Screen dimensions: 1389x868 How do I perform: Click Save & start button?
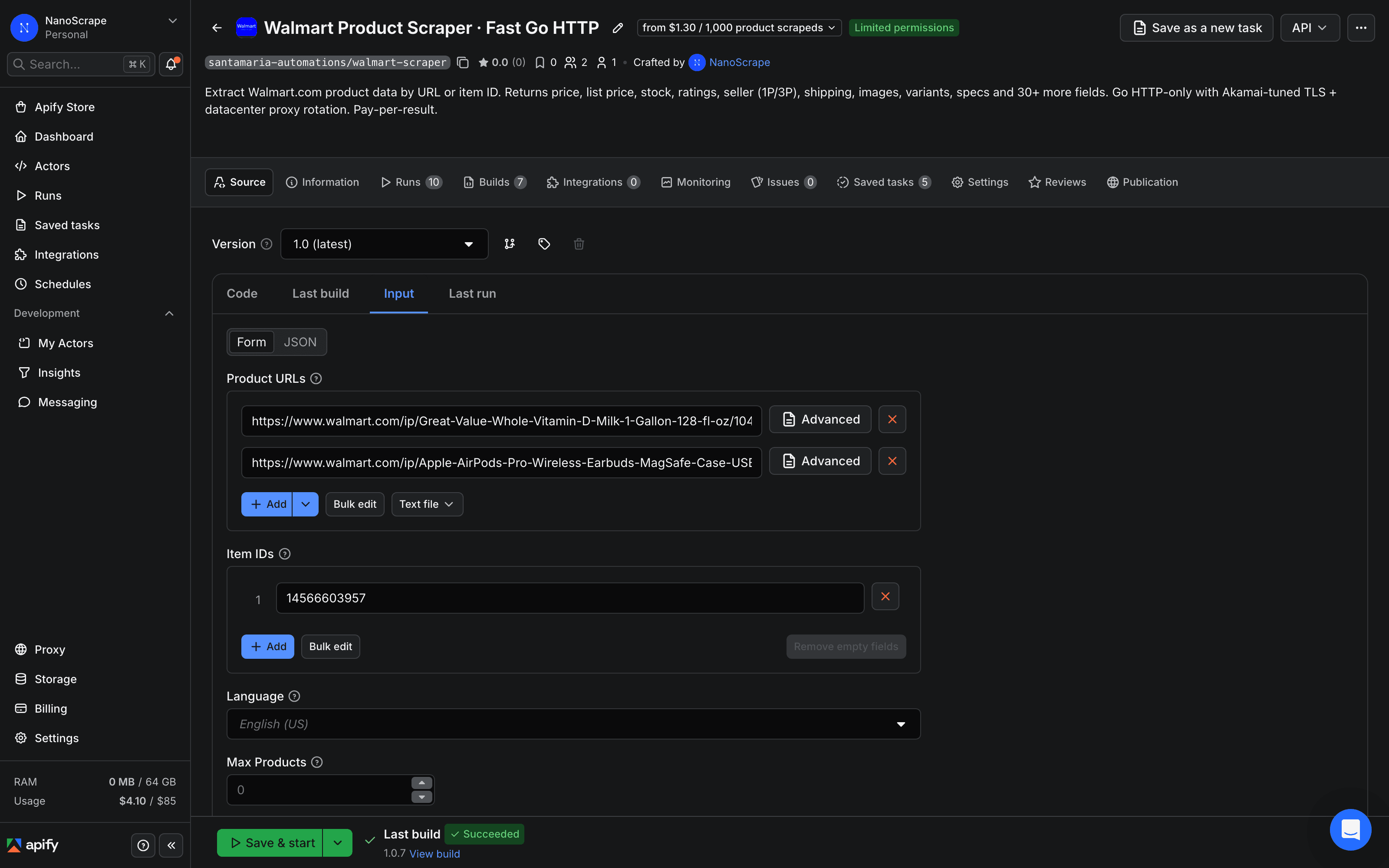coord(270,843)
